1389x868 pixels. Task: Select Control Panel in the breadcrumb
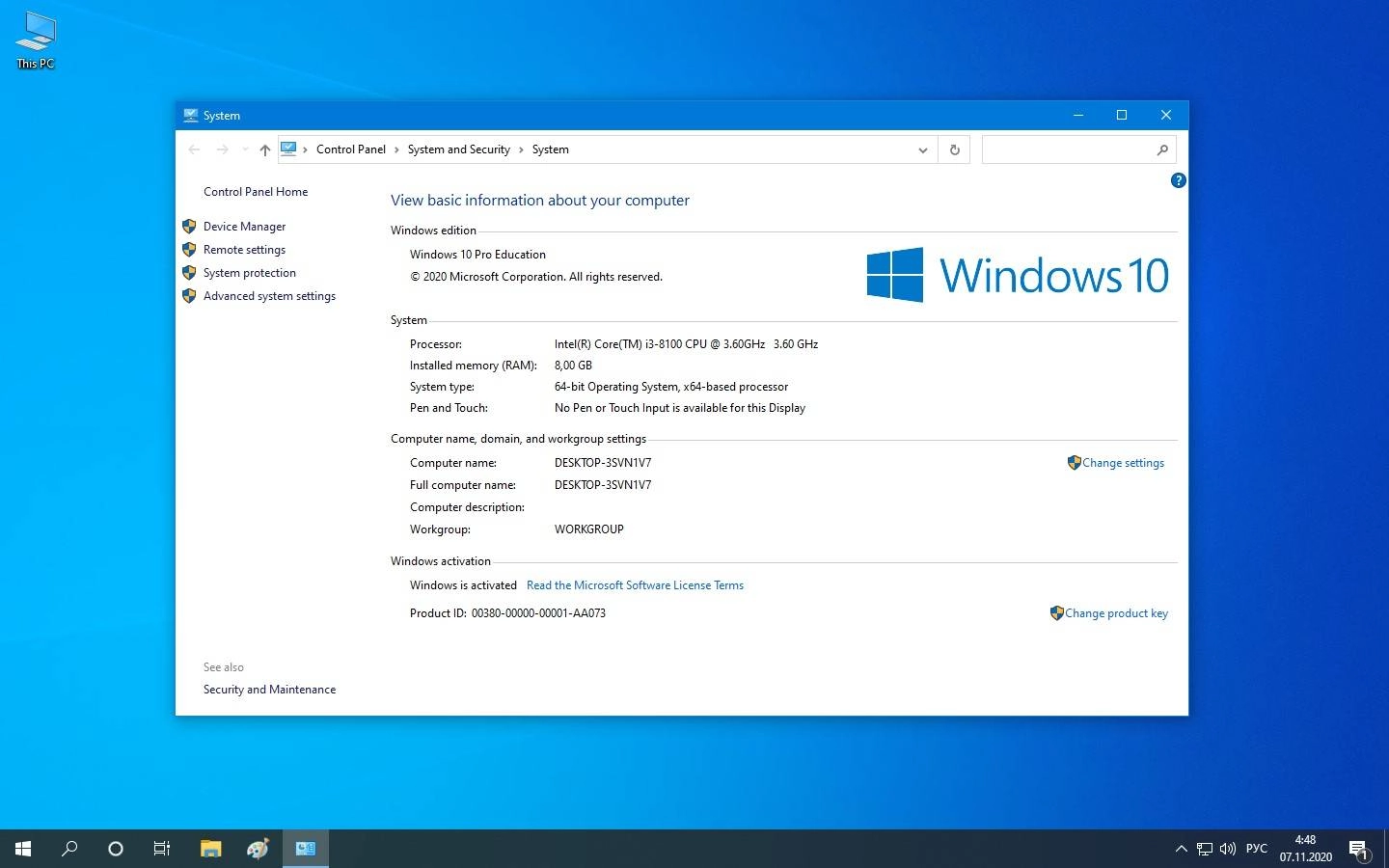coord(351,149)
